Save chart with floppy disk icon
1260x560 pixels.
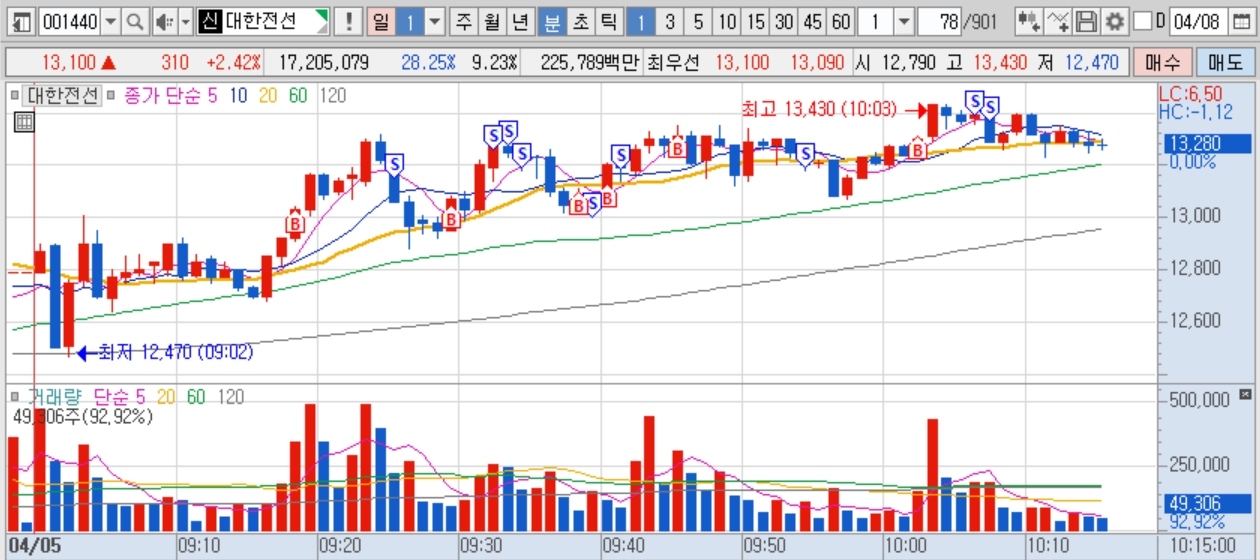click(1087, 21)
